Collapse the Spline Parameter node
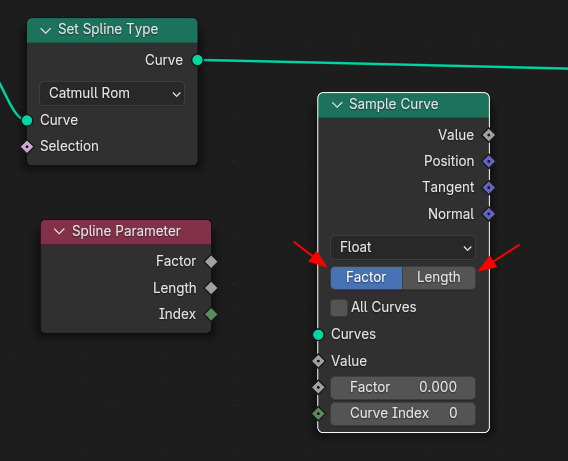This screenshot has height=461, width=568. click(59, 231)
